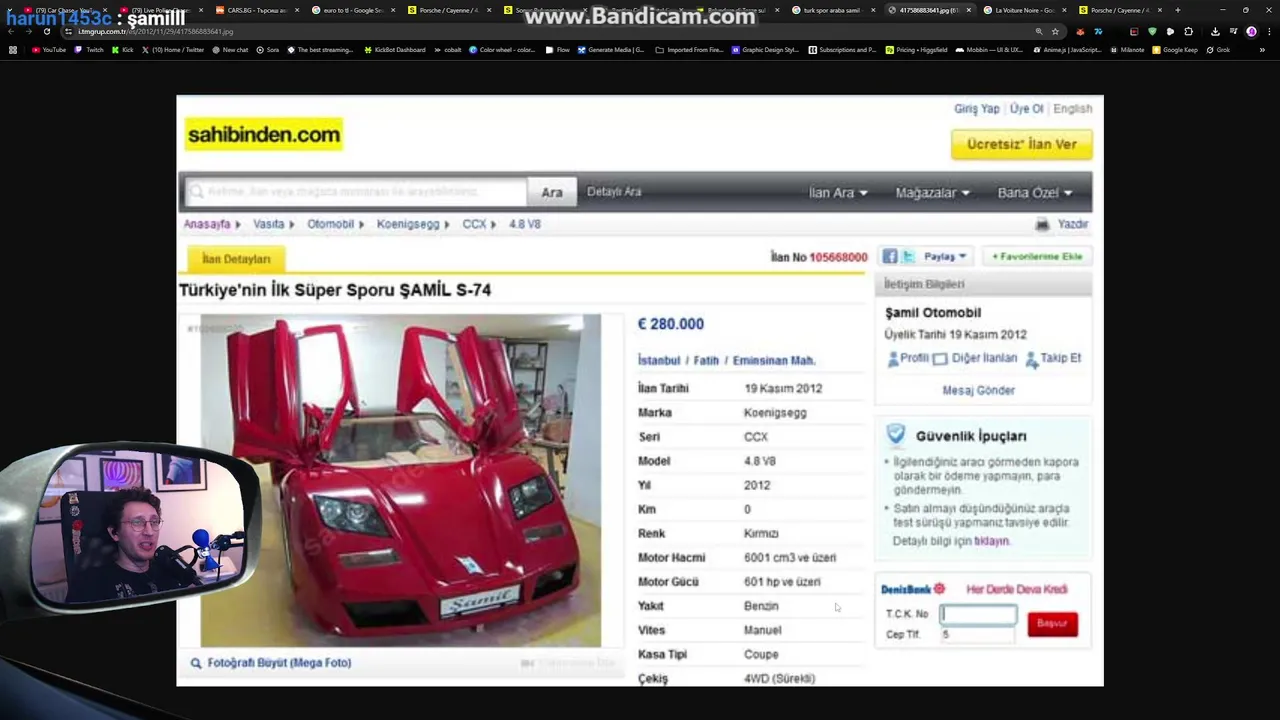Click the Favorilerime Ekle button
1280x720 pixels.
pos(1037,257)
